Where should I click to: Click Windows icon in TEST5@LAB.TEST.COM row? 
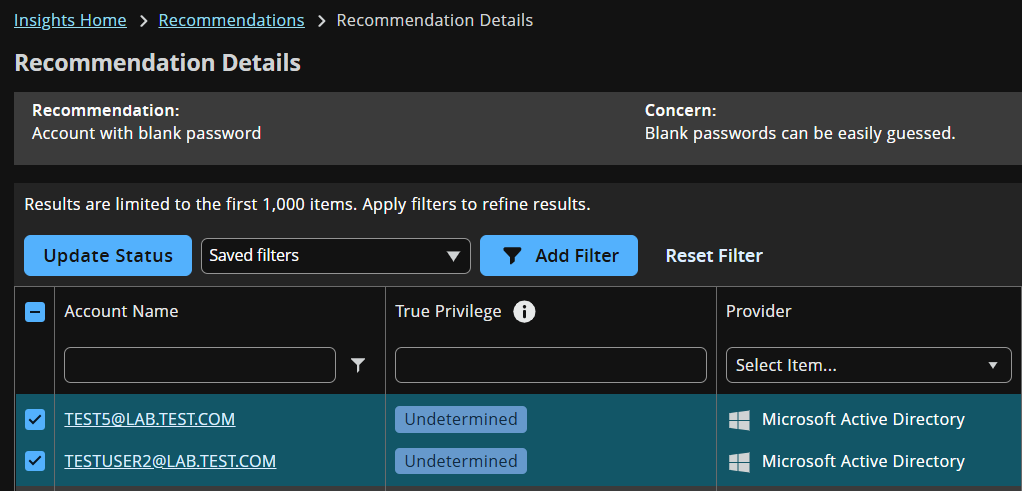(x=739, y=420)
